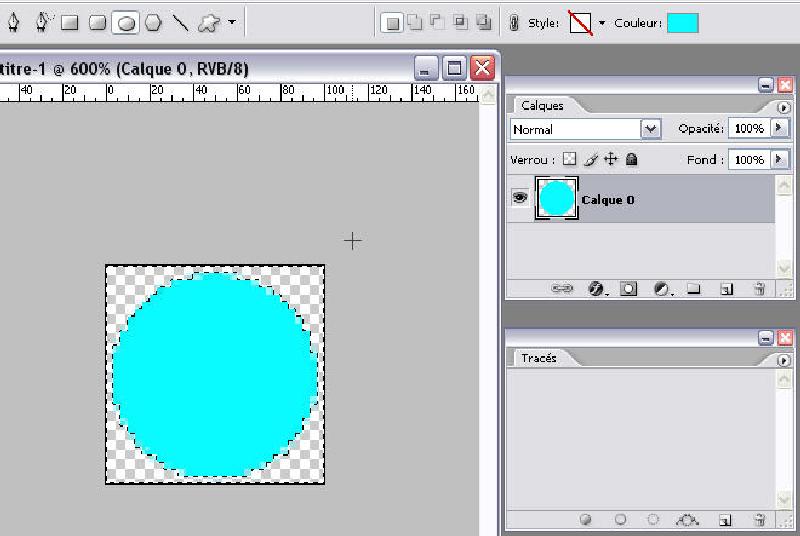Choose the create new shape layer mode
The height and width of the screenshot is (536, 800).
392,22
